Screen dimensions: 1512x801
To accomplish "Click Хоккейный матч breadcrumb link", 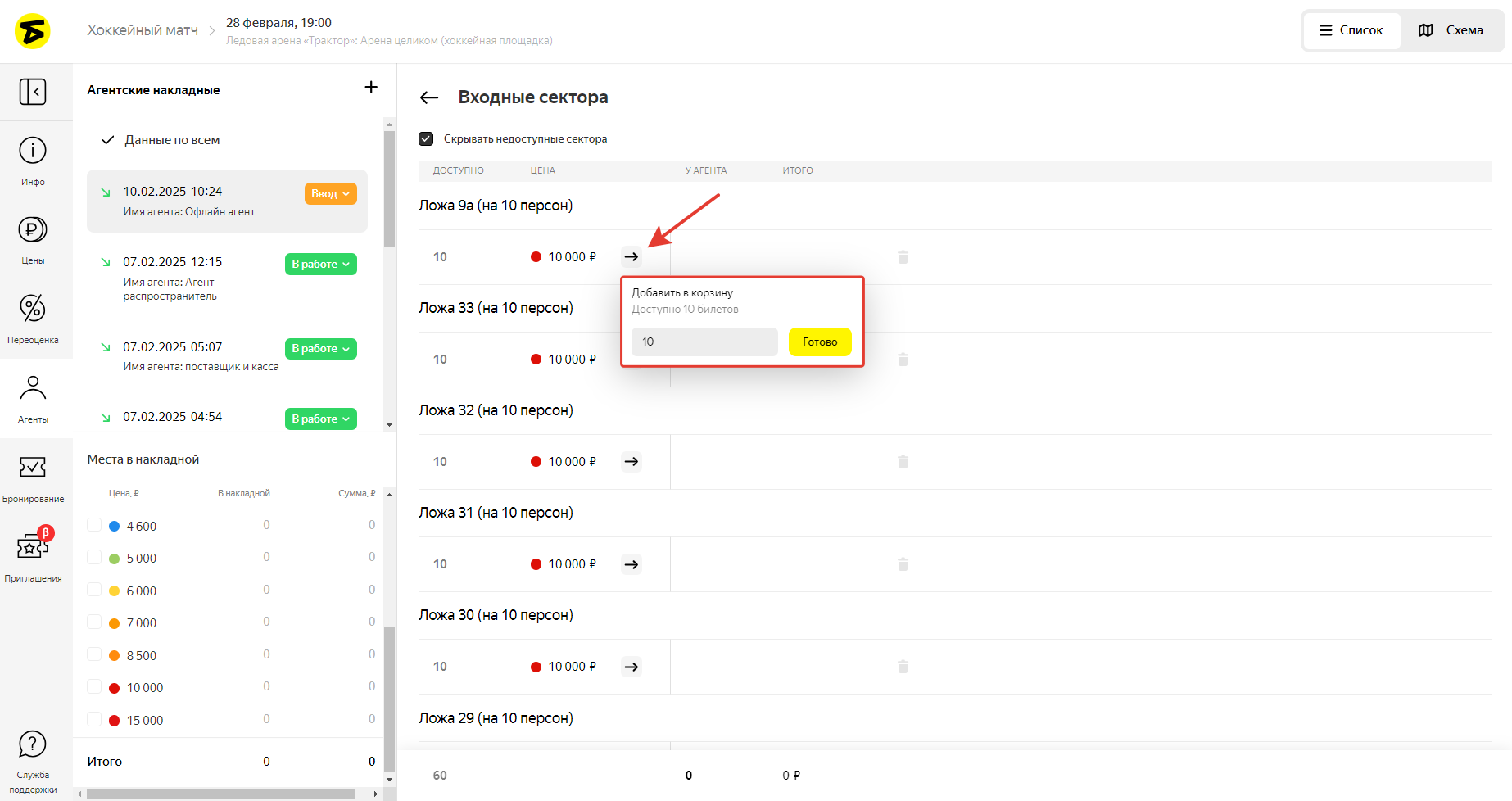I will coord(143,30).
